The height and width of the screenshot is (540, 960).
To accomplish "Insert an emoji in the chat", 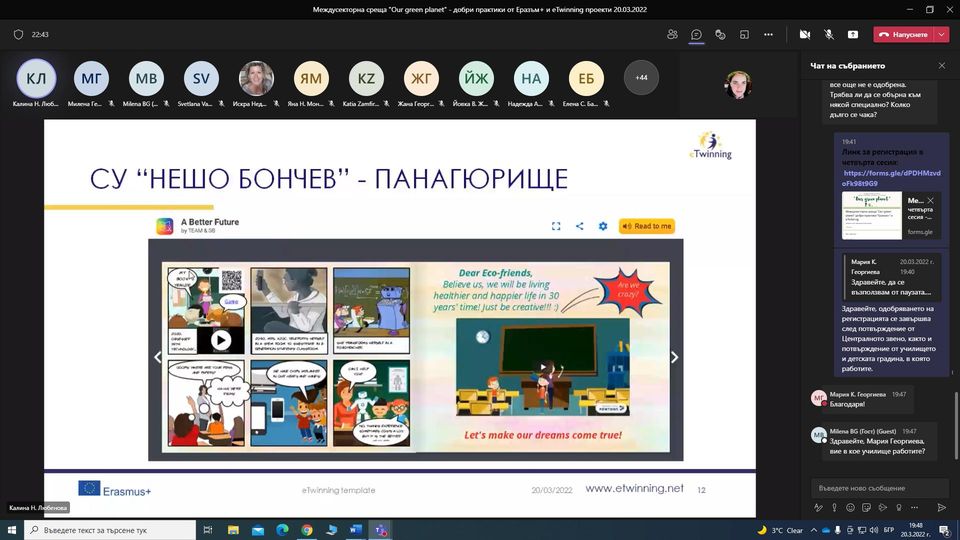I will pyautogui.click(x=851, y=508).
